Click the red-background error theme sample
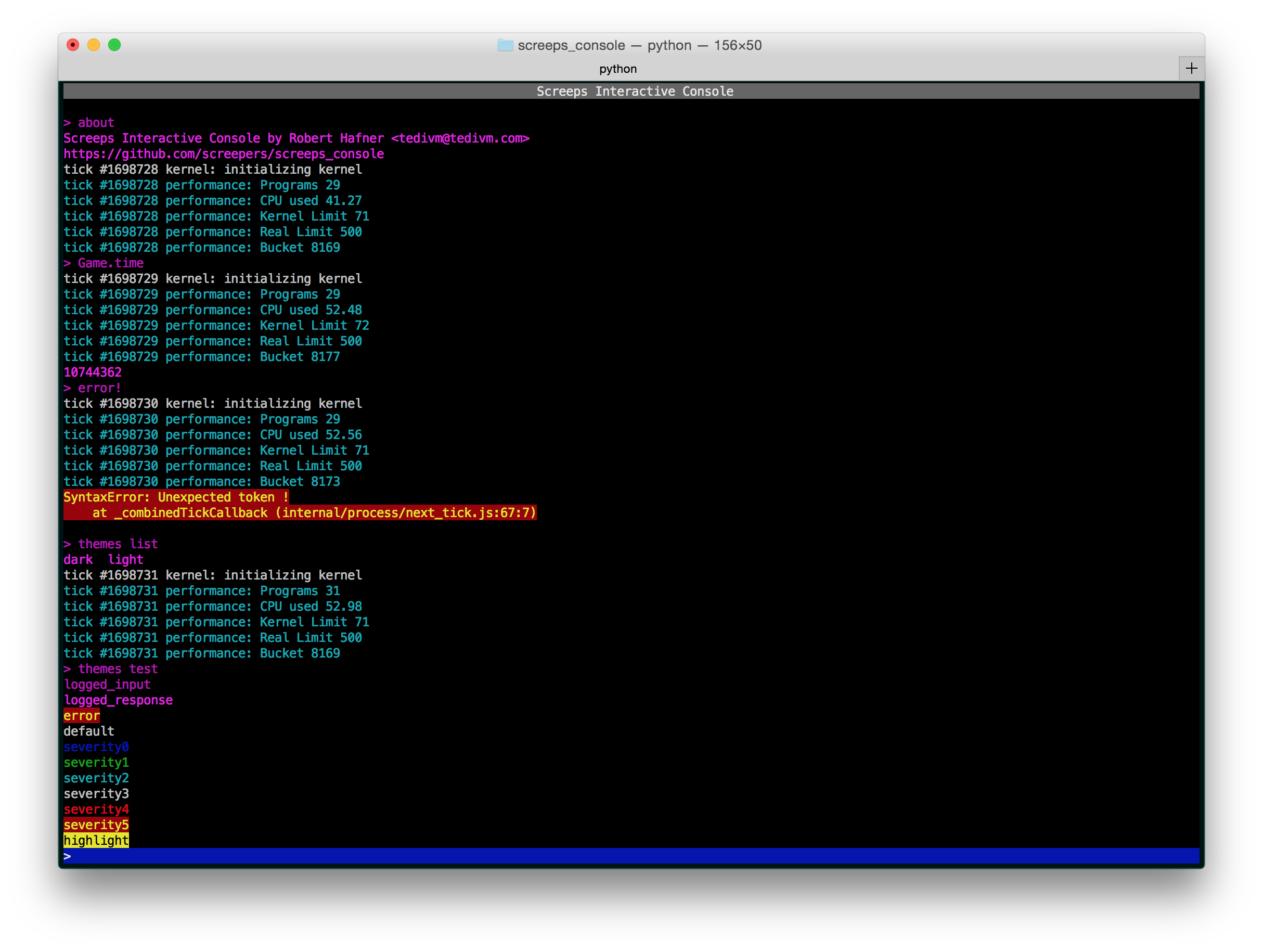The image size is (1263, 952). click(x=82, y=716)
